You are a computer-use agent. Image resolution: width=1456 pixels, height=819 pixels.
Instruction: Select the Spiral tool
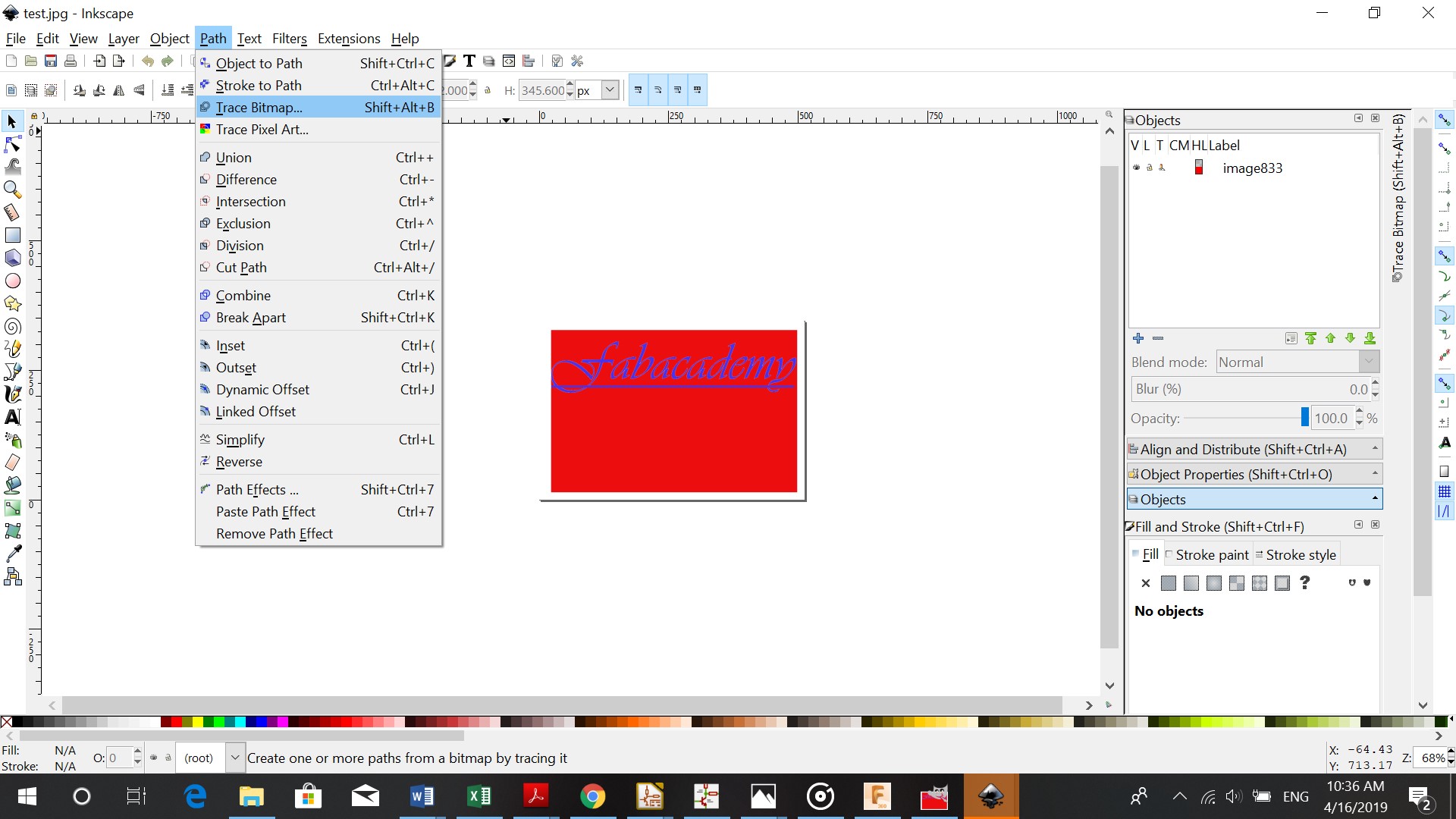(13, 327)
